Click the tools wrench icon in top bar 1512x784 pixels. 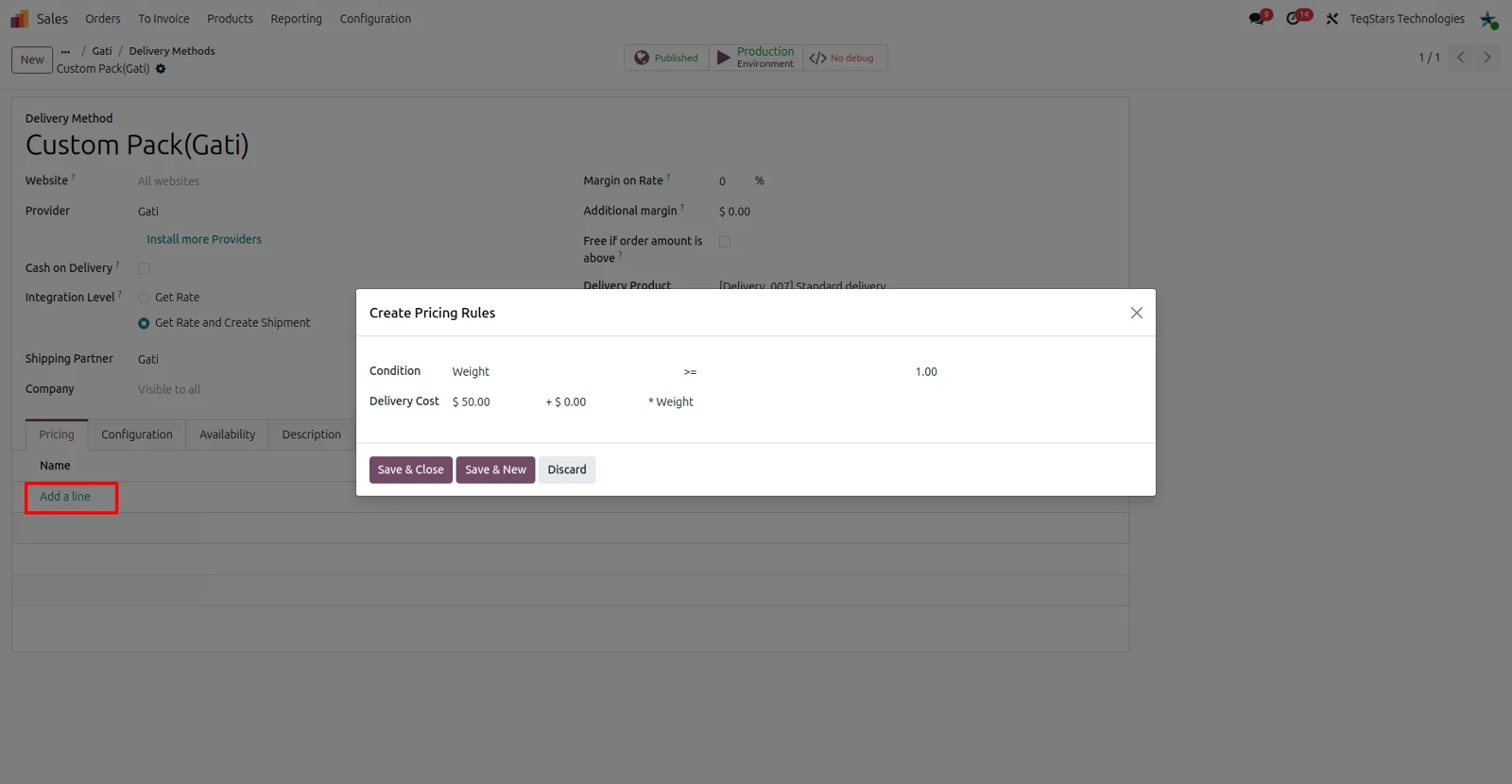tap(1332, 19)
